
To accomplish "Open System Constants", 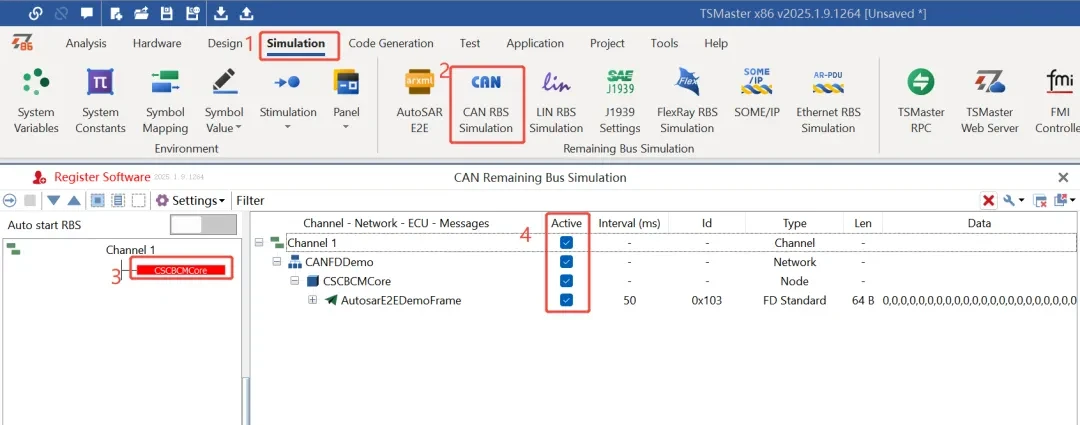I will (100, 101).
